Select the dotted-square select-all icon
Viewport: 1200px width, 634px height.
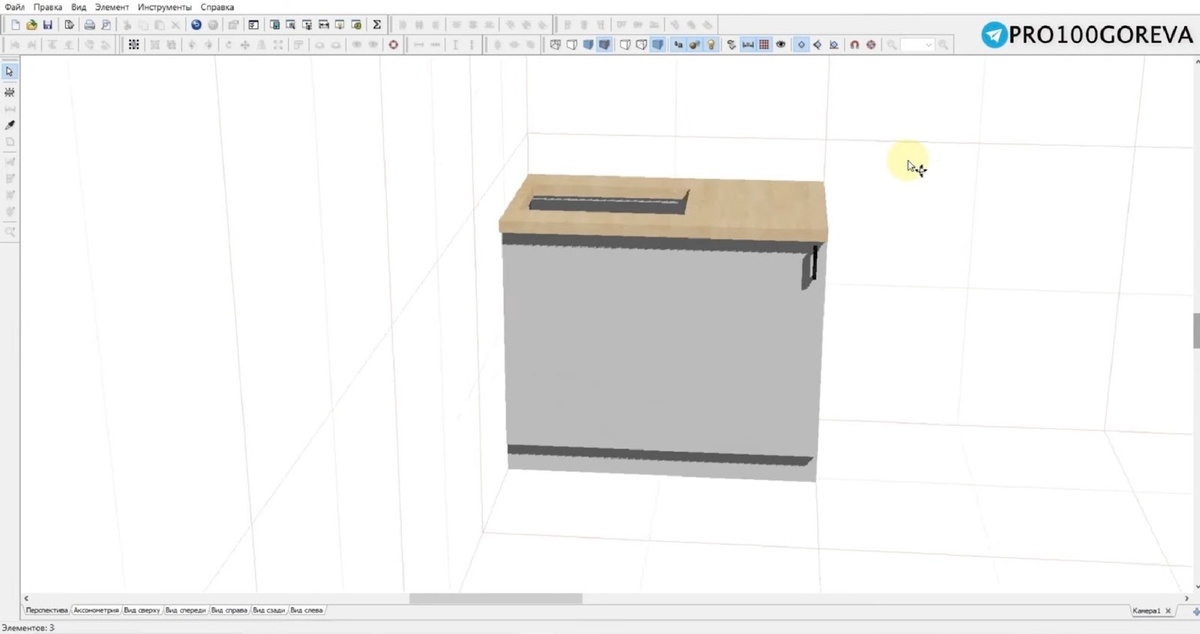(x=134, y=44)
